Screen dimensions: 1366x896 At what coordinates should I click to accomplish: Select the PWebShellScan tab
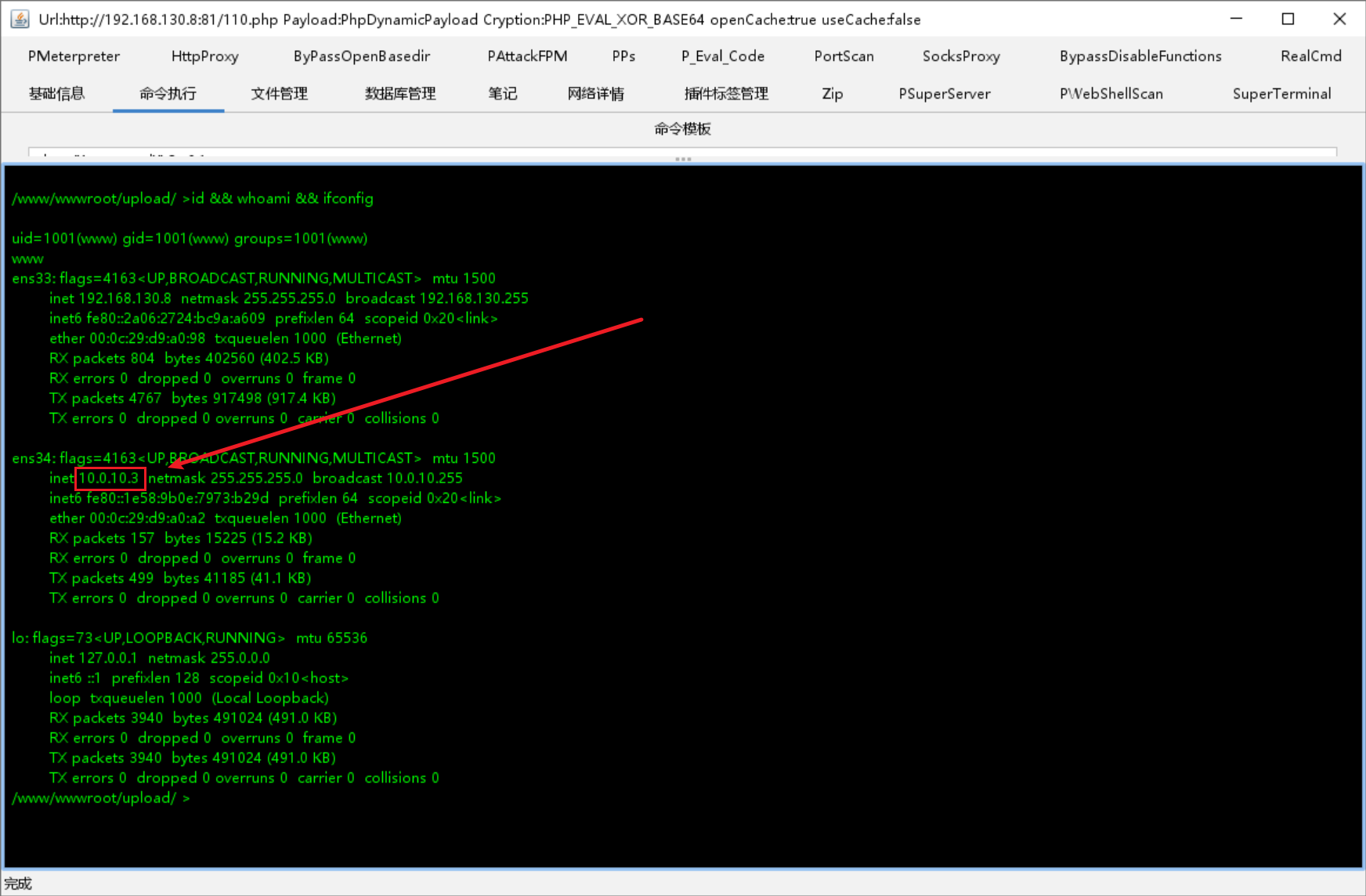pos(1111,94)
